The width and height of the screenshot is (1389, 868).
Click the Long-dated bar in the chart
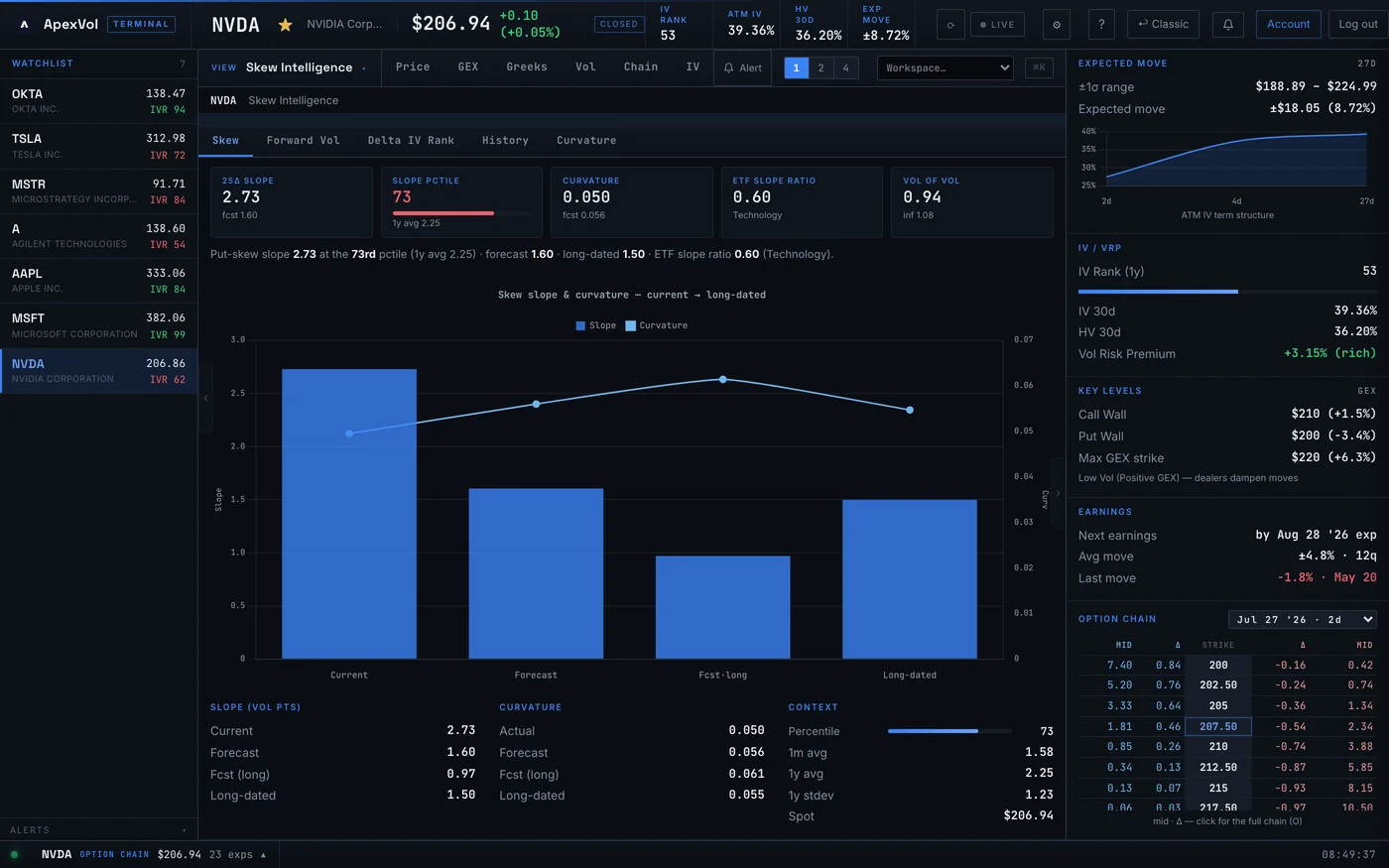pos(910,579)
